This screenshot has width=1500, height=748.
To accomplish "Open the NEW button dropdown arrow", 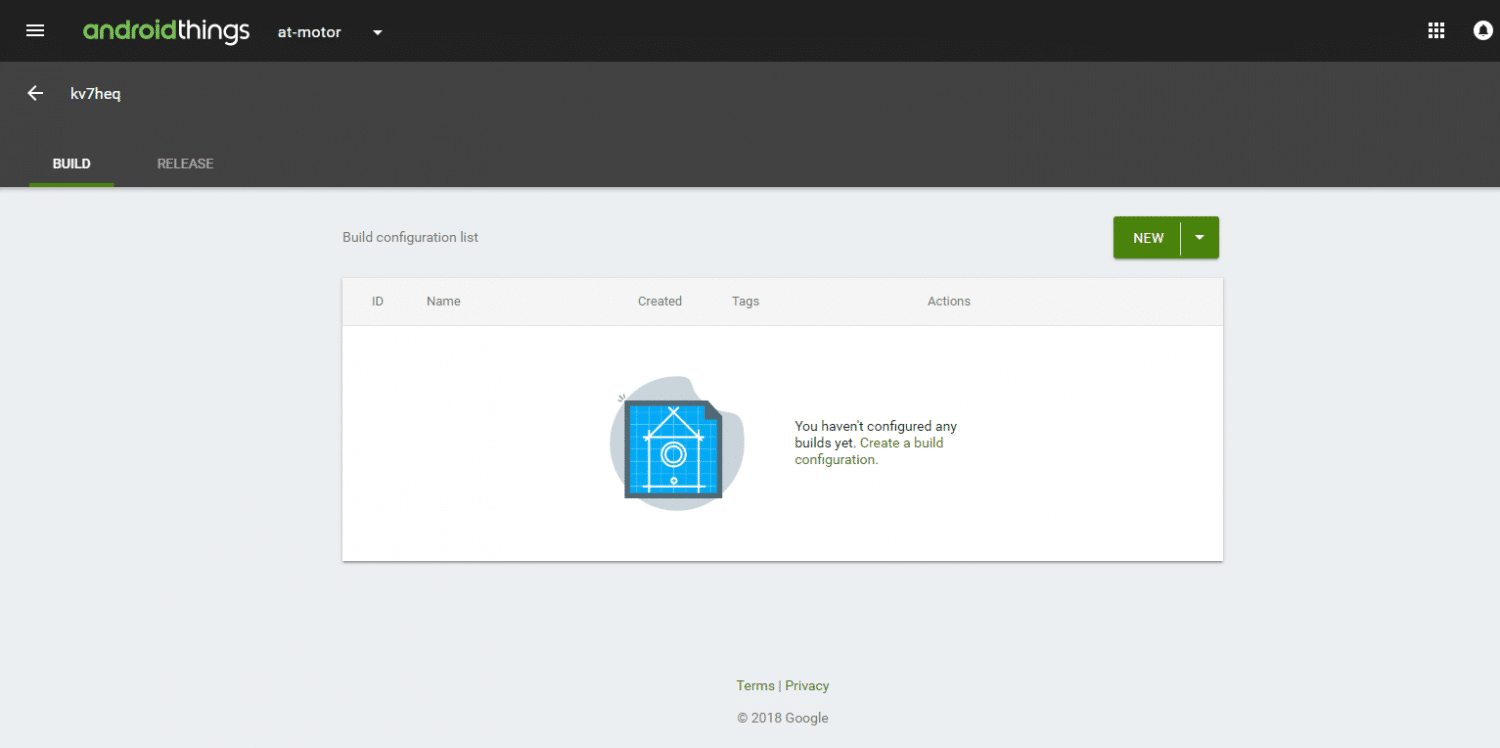I will [x=1200, y=238].
